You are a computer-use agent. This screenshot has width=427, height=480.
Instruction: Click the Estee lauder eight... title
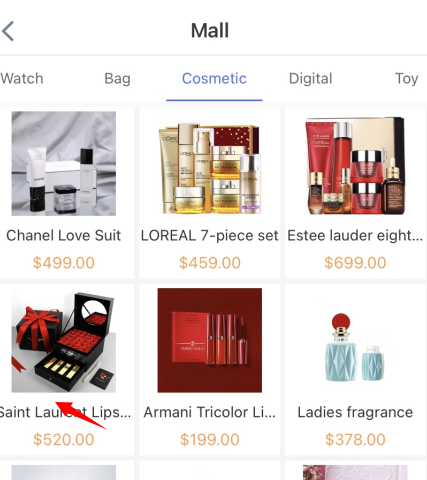point(355,236)
